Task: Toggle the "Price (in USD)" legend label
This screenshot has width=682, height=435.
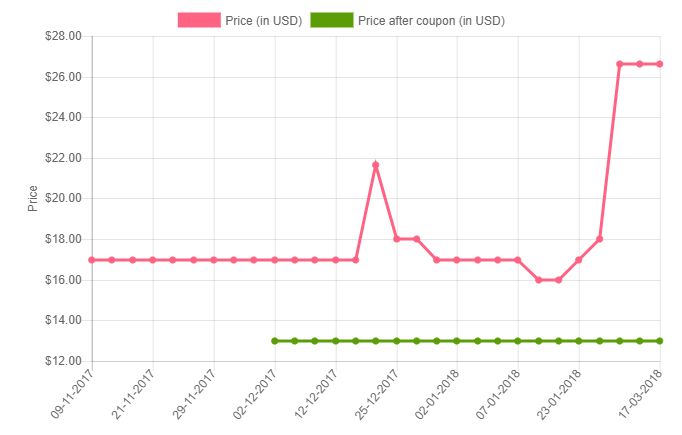Action: pos(265,20)
